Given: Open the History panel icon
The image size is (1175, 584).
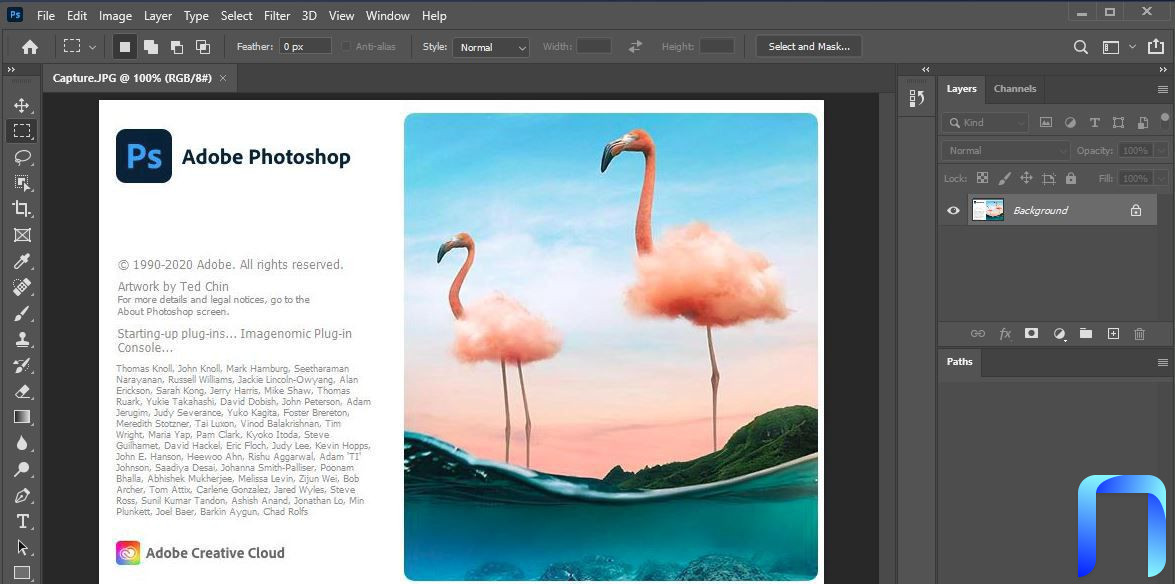Looking at the screenshot, I should pos(916,98).
